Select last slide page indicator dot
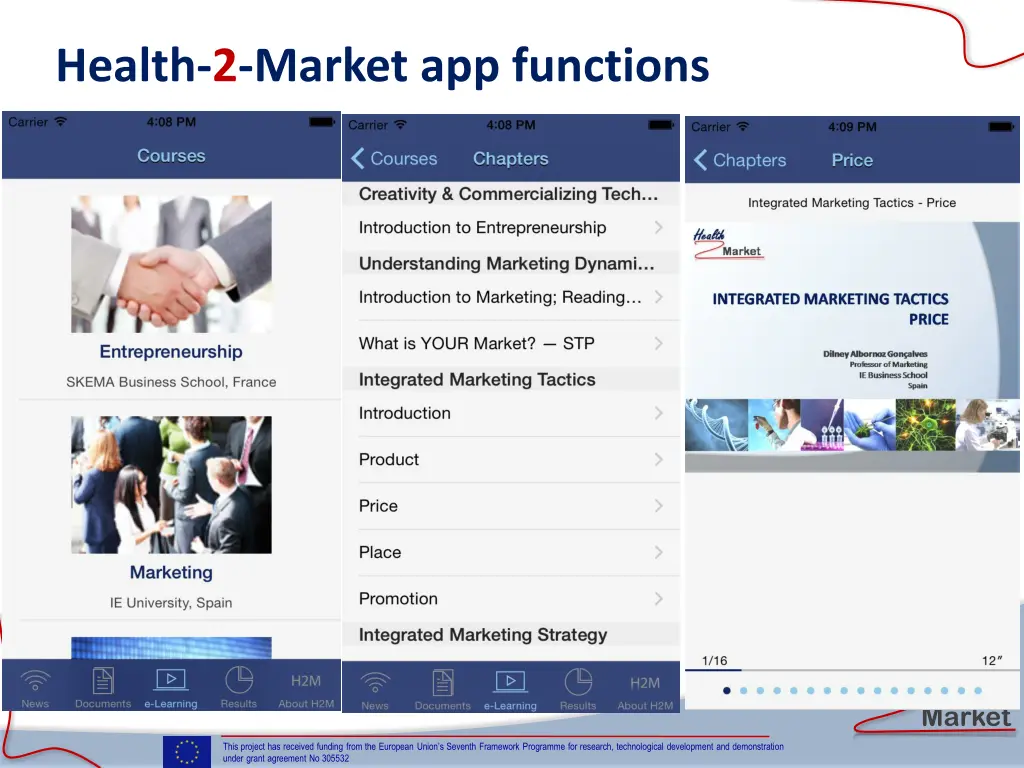Viewport: 1024px width, 768px height. click(x=978, y=690)
